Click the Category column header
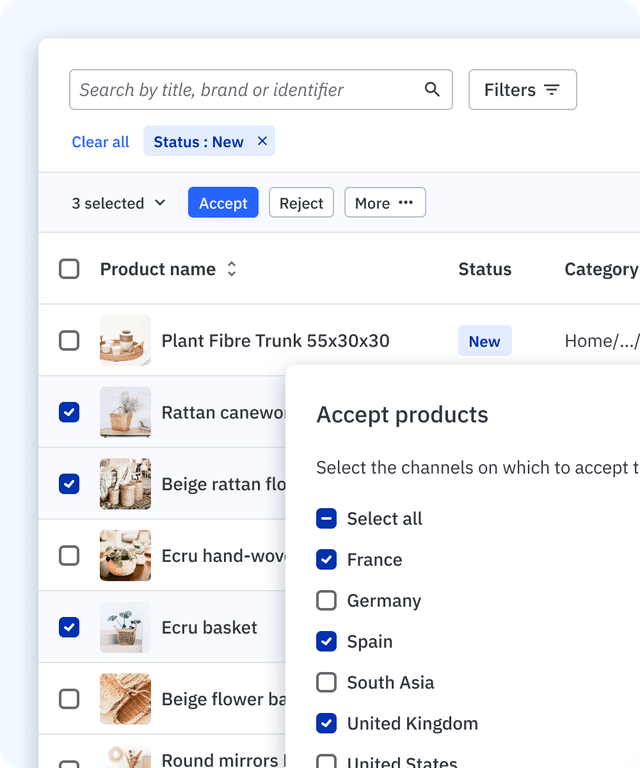Viewport: 640px width, 768px height. (x=601, y=269)
